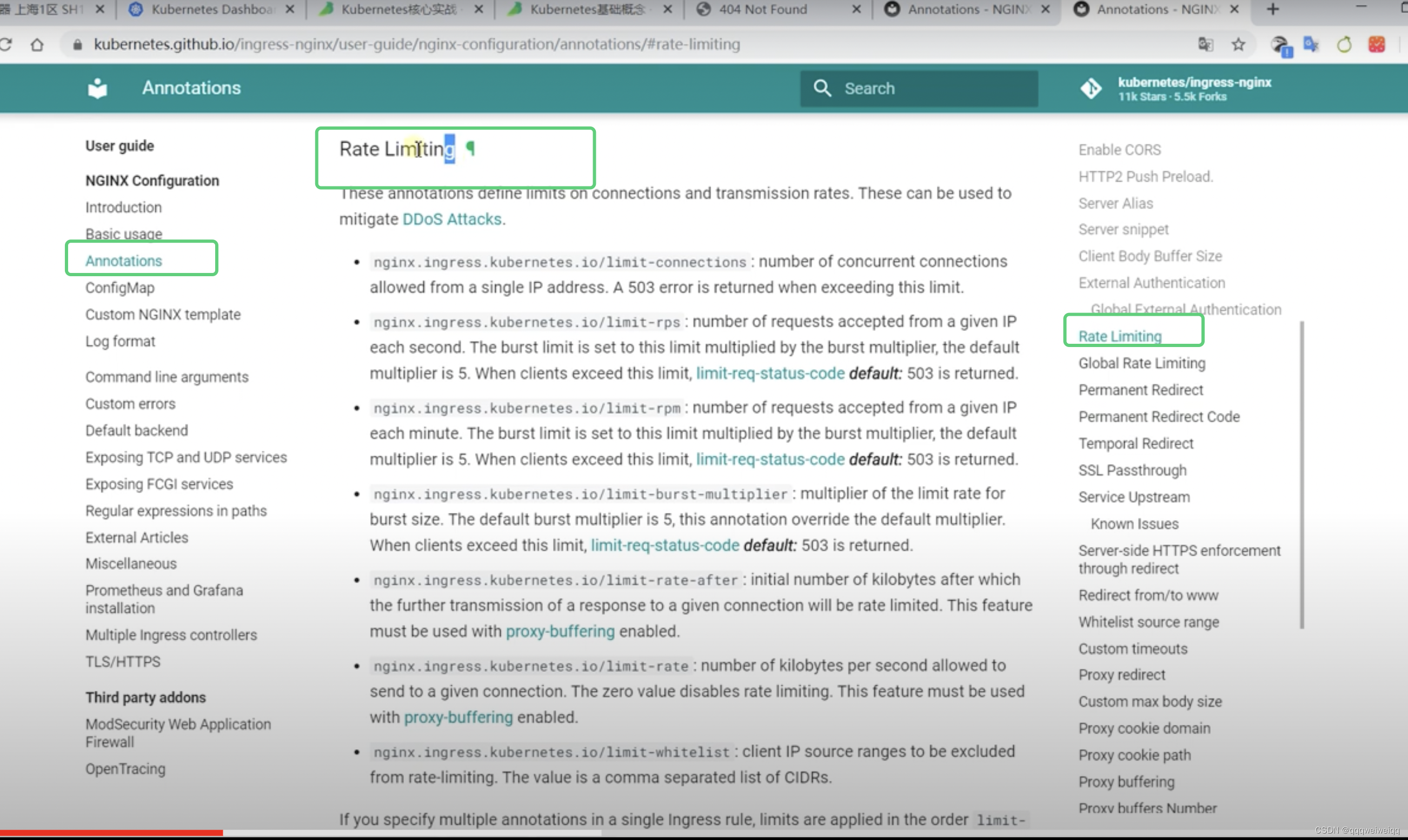This screenshot has height=840, width=1408.
Task: Open Introduction in left sidebar
Action: [x=123, y=207]
